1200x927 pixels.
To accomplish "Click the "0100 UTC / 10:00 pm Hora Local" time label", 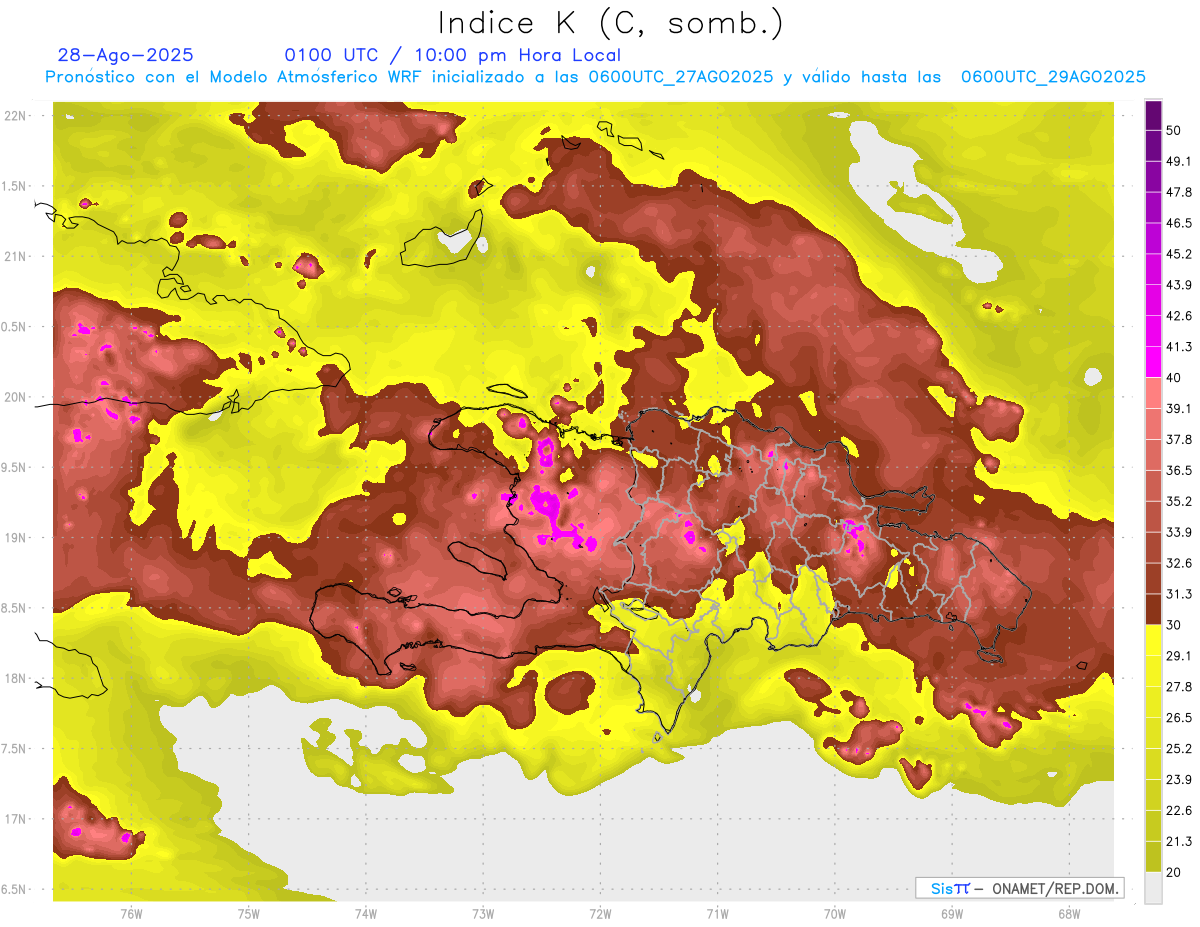I will click(452, 56).
